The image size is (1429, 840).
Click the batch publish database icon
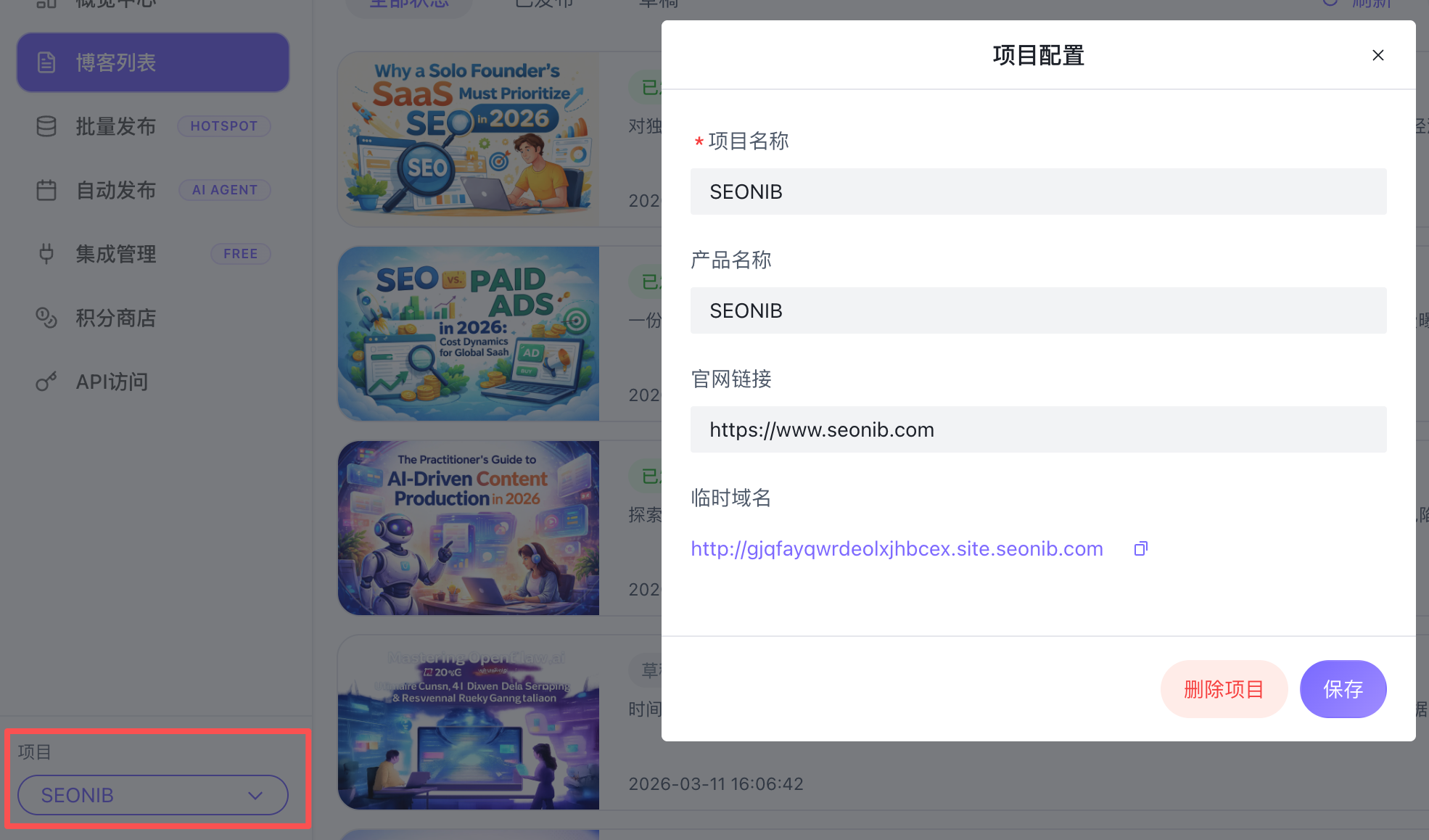pyautogui.click(x=46, y=126)
